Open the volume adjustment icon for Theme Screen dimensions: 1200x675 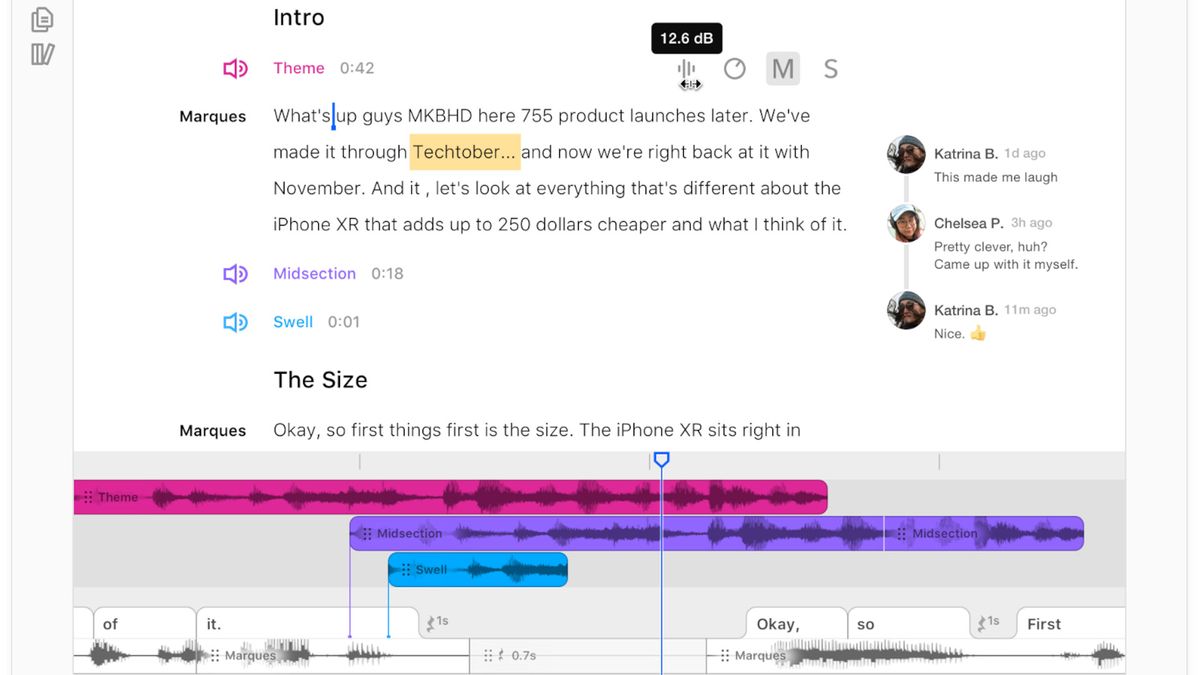pyautogui.click(x=686, y=68)
